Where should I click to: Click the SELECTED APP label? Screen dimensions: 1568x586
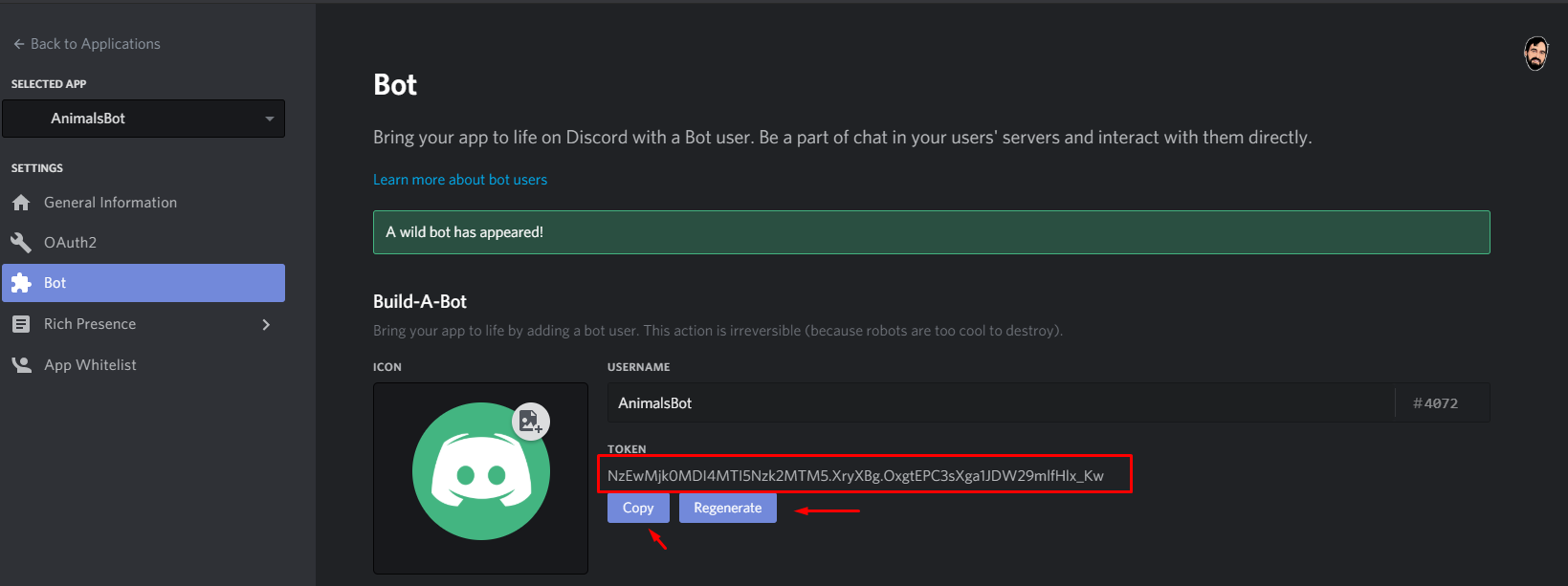pyautogui.click(x=49, y=84)
